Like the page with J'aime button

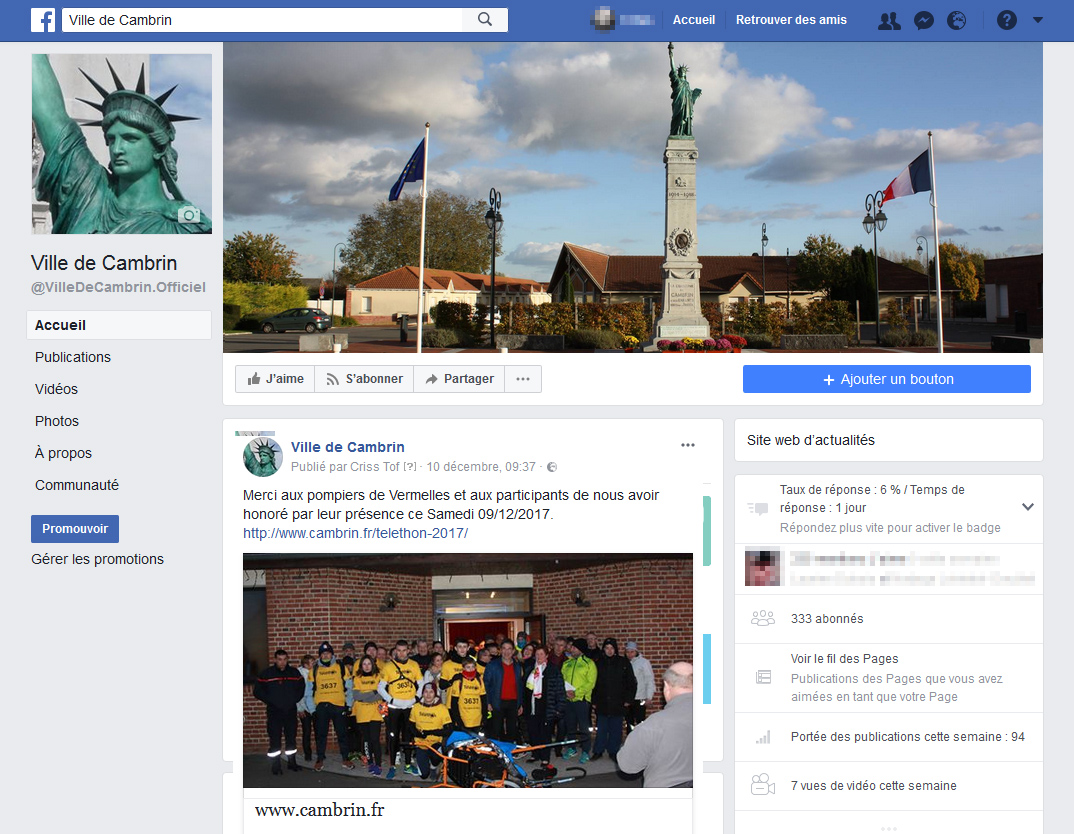tap(275, 379)
